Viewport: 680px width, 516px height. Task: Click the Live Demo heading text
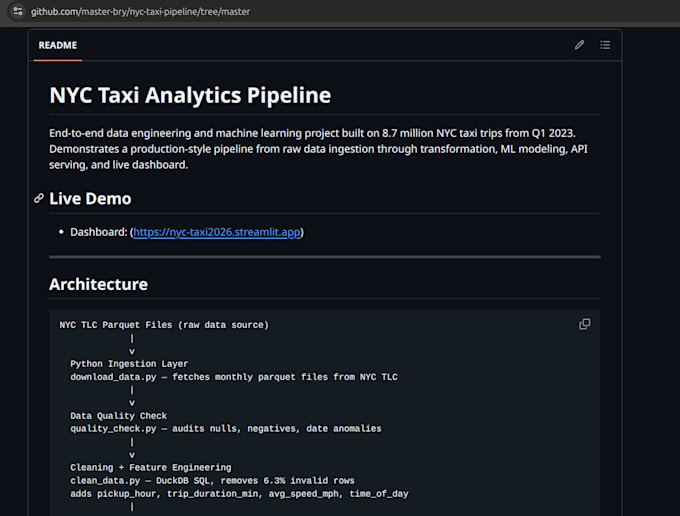(90, 199)
